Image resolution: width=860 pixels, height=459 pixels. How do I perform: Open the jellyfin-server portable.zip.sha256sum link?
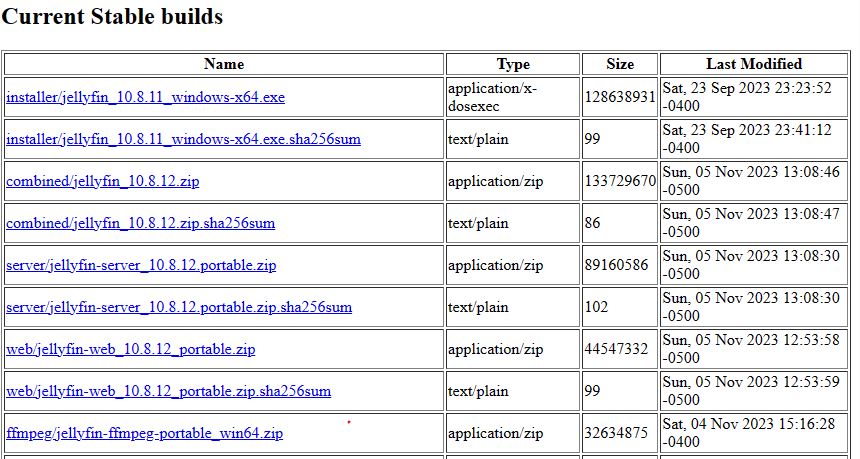click(x=179, y=308)
